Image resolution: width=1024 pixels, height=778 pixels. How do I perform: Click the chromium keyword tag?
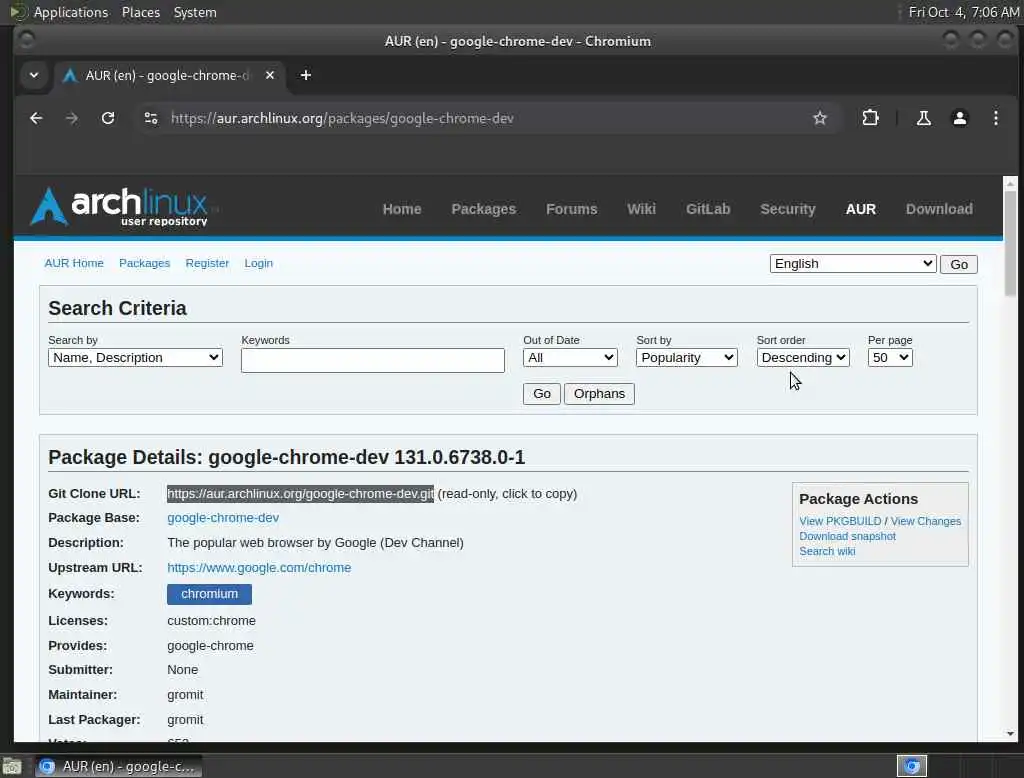(209, 593)
